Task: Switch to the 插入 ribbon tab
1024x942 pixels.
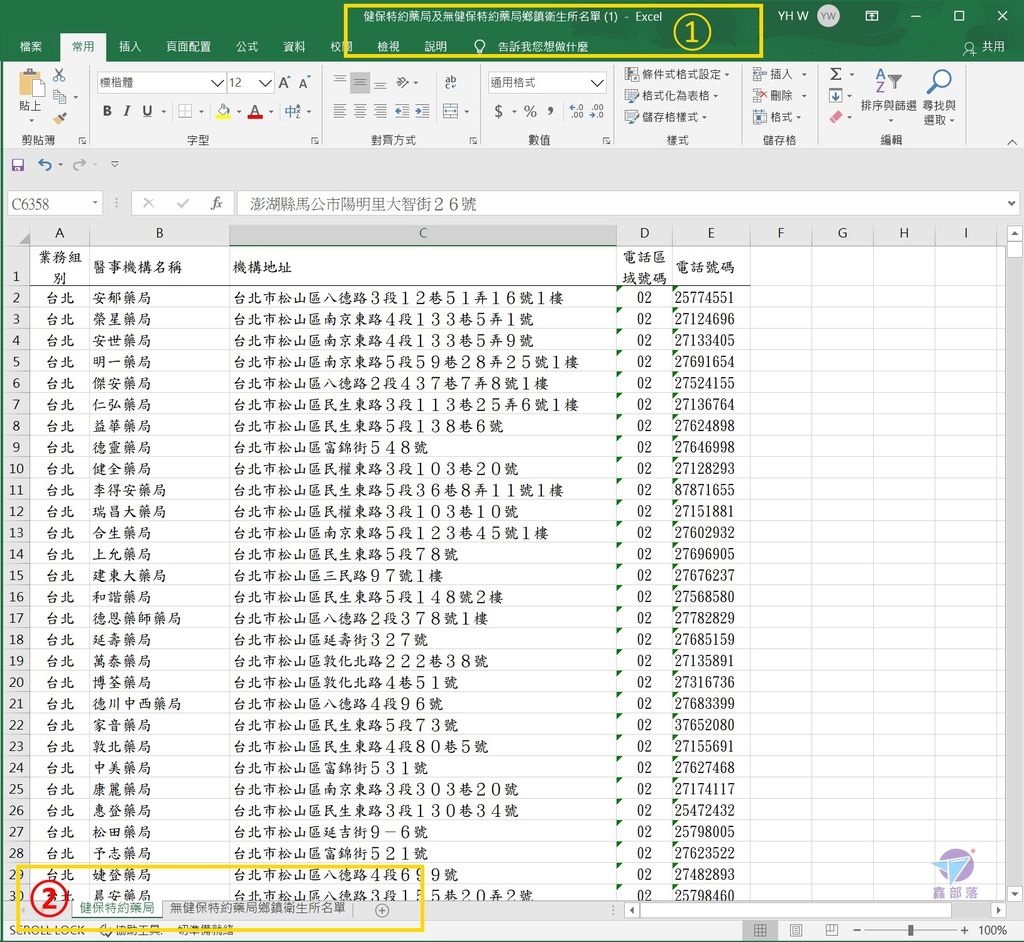Action: tap(130, 46)
